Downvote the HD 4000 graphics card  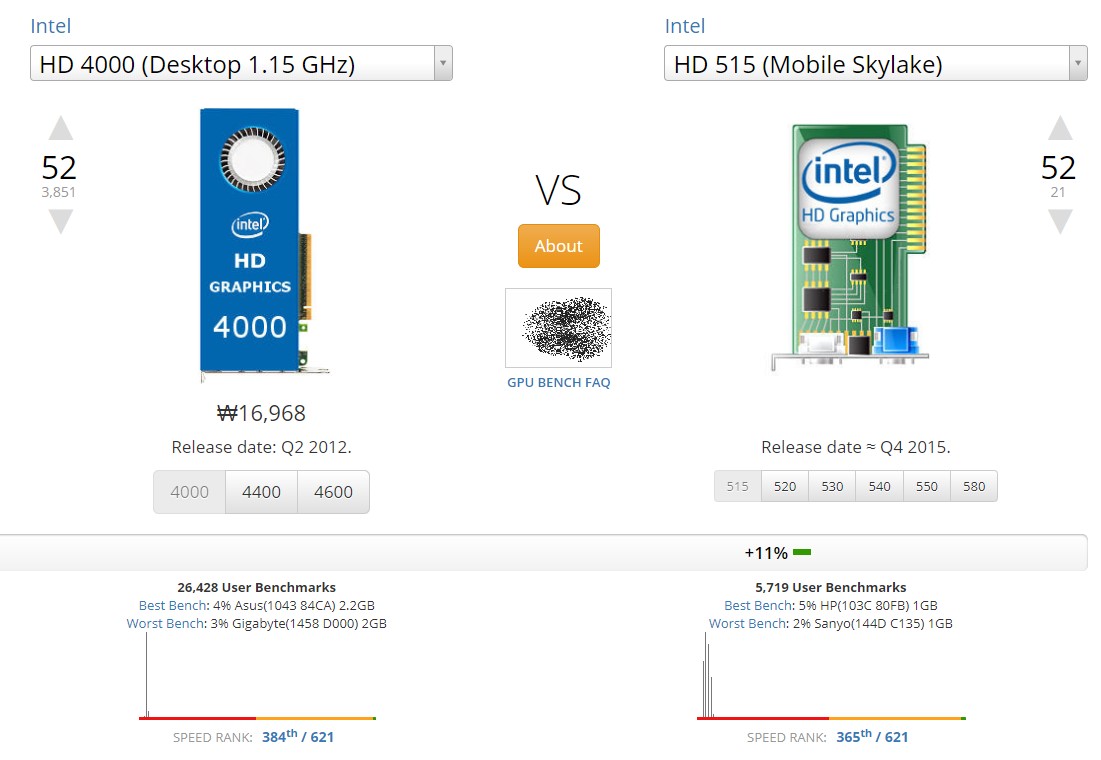tap(61, 222)
